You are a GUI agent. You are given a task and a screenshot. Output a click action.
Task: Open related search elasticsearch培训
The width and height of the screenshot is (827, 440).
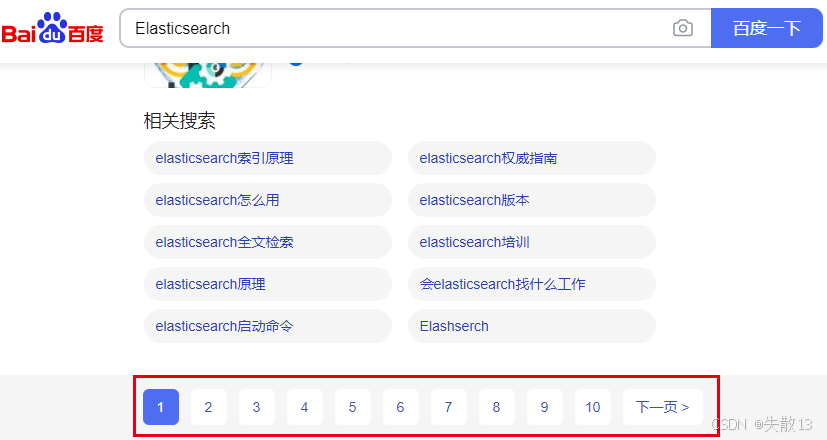coord(532,242)
